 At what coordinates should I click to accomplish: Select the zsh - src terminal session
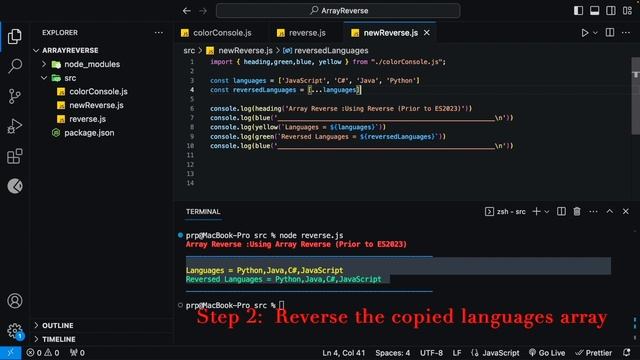click(x=505, y=211)
